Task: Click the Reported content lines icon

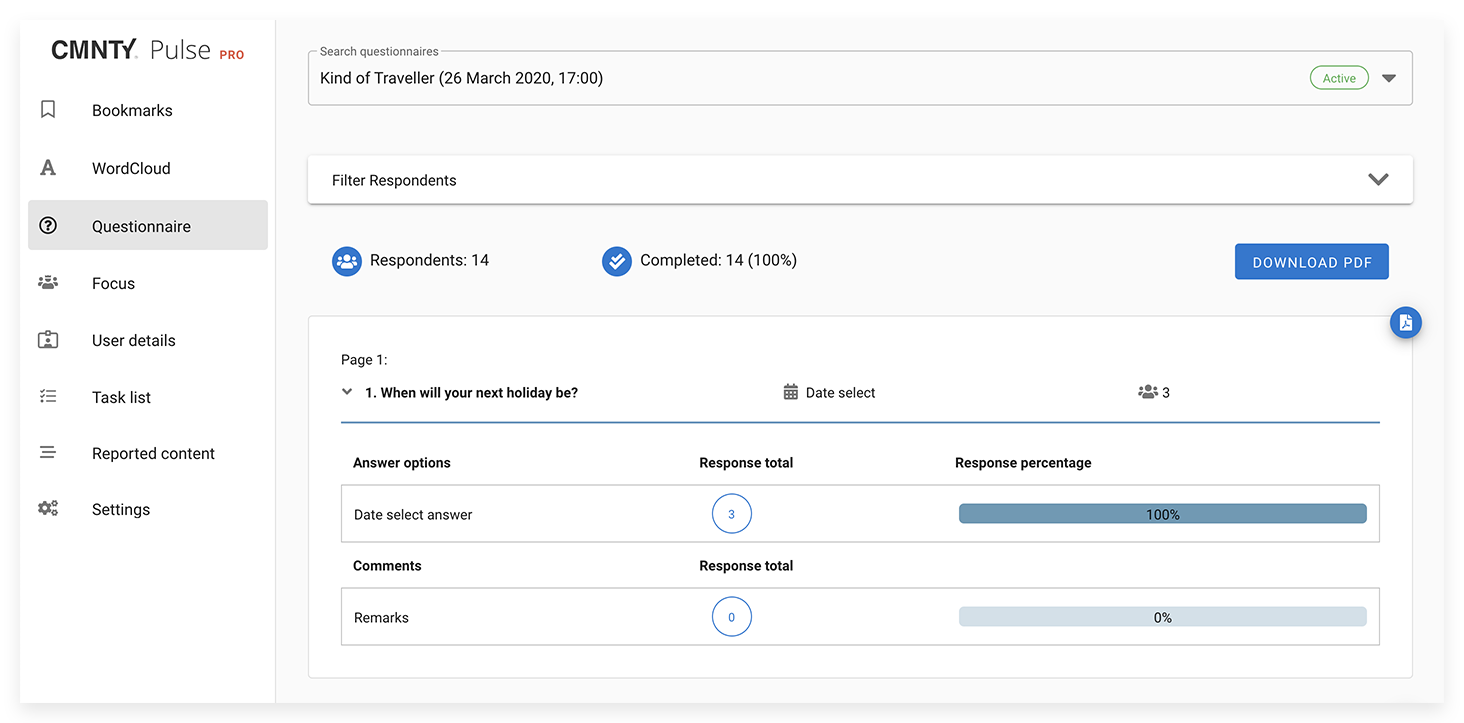Action: [x=48, y=453]
